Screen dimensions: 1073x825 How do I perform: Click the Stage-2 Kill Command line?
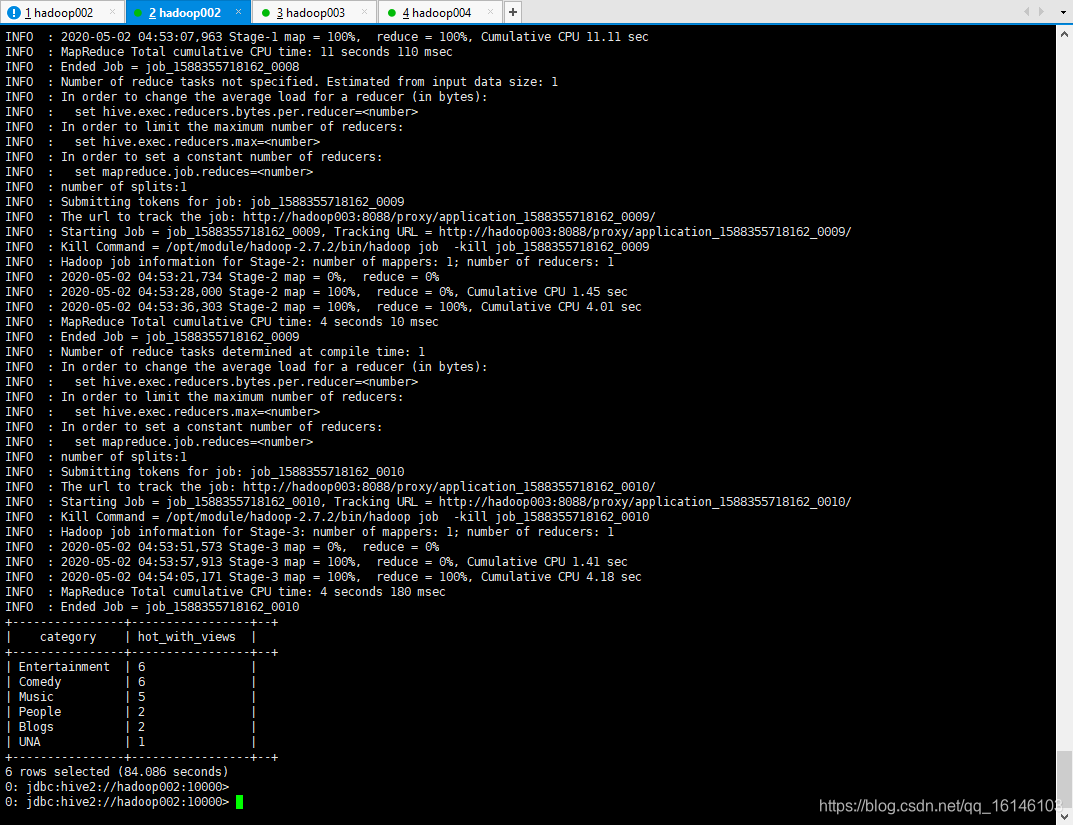coord(327,247)
